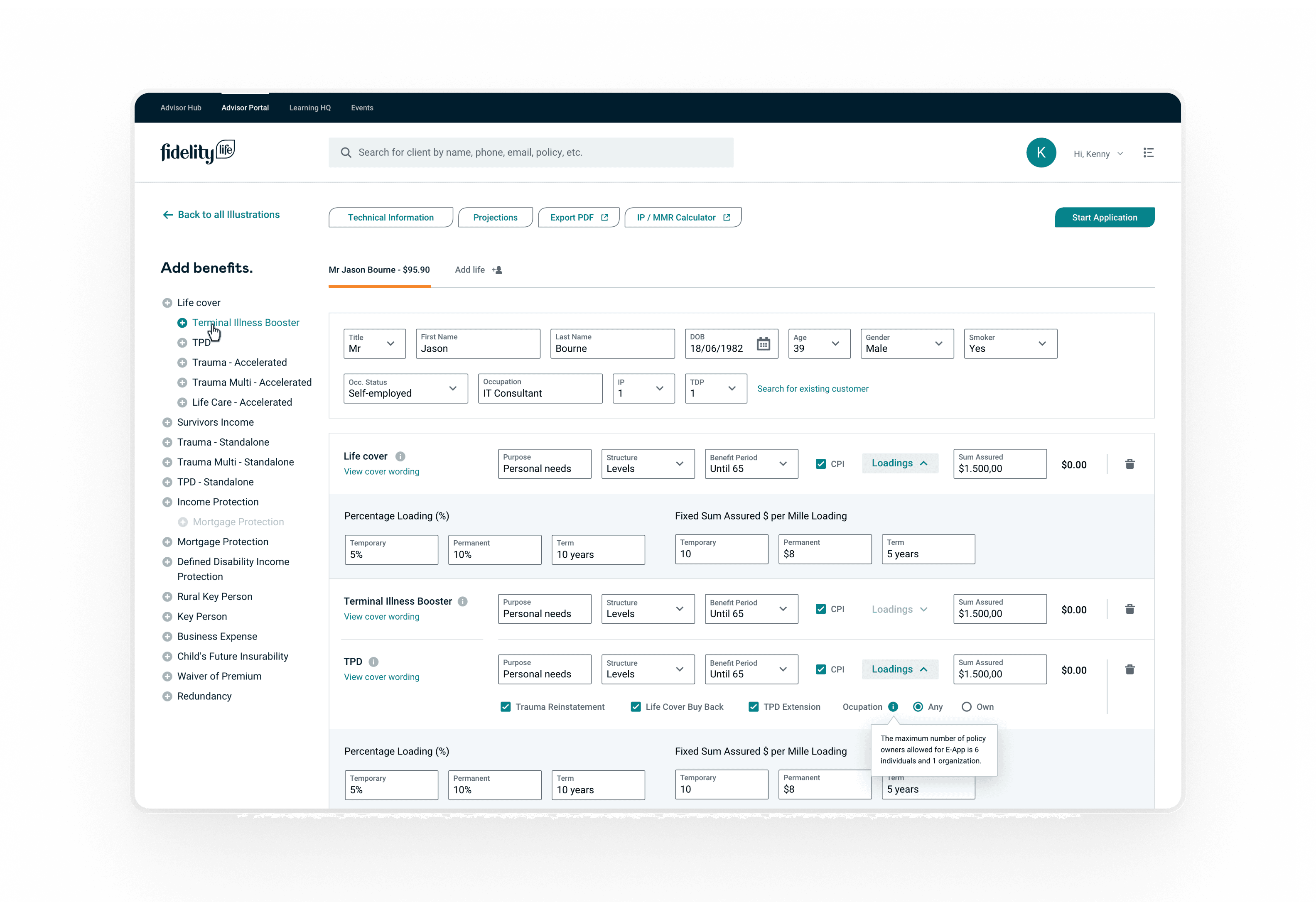
Task: Select the Own occupation radio button
Action: [967, 707]
